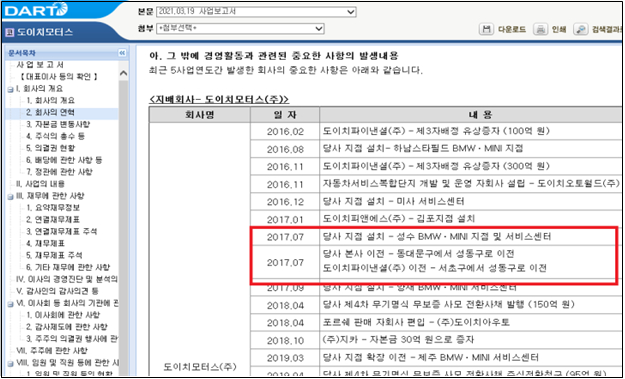Click icon beside 도이치모터스 company title

pos(10,33)
